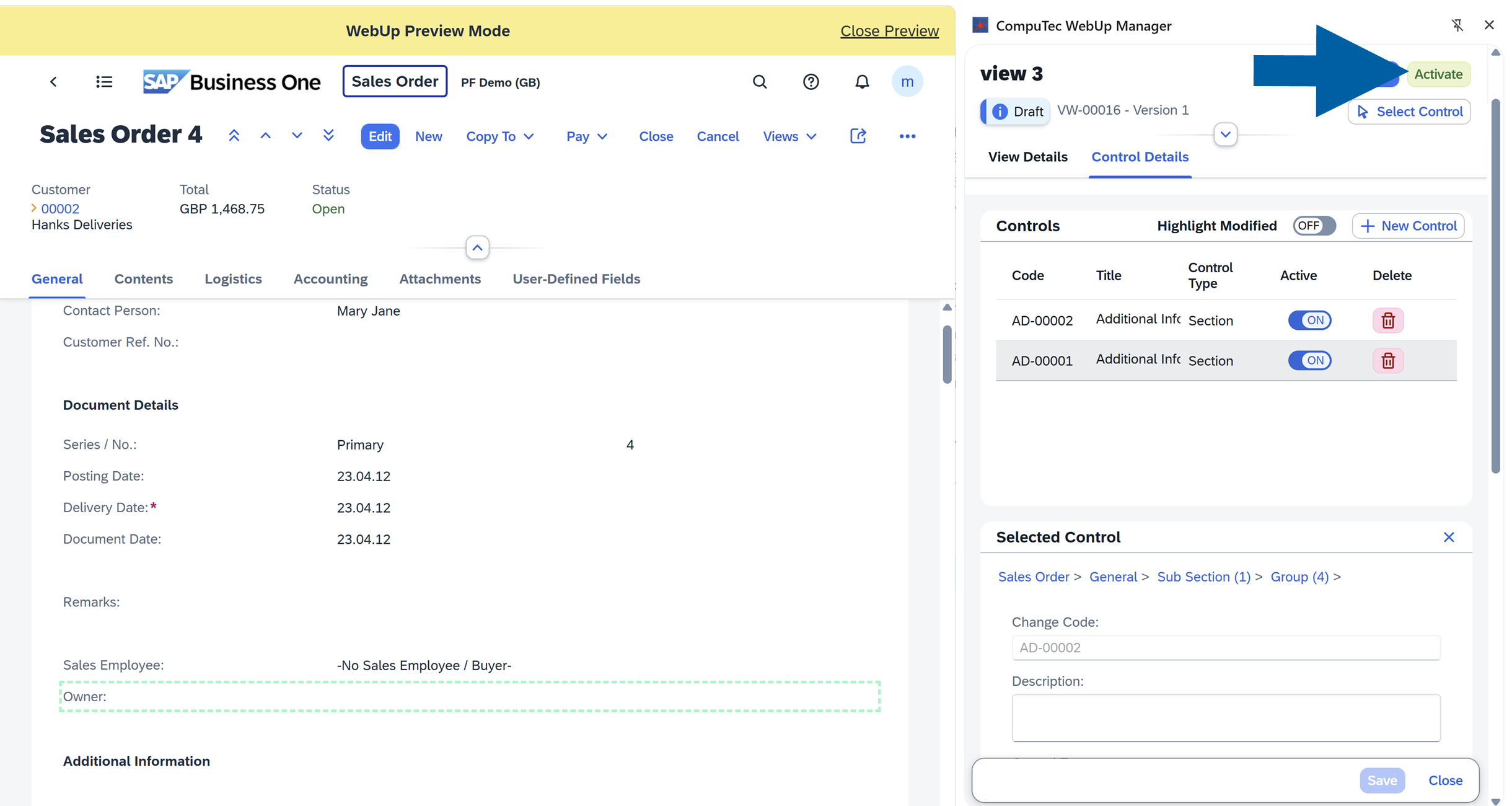Screen dimensions: 1512x806
Task: Open notifications bell icon
Action: [862, 82]
